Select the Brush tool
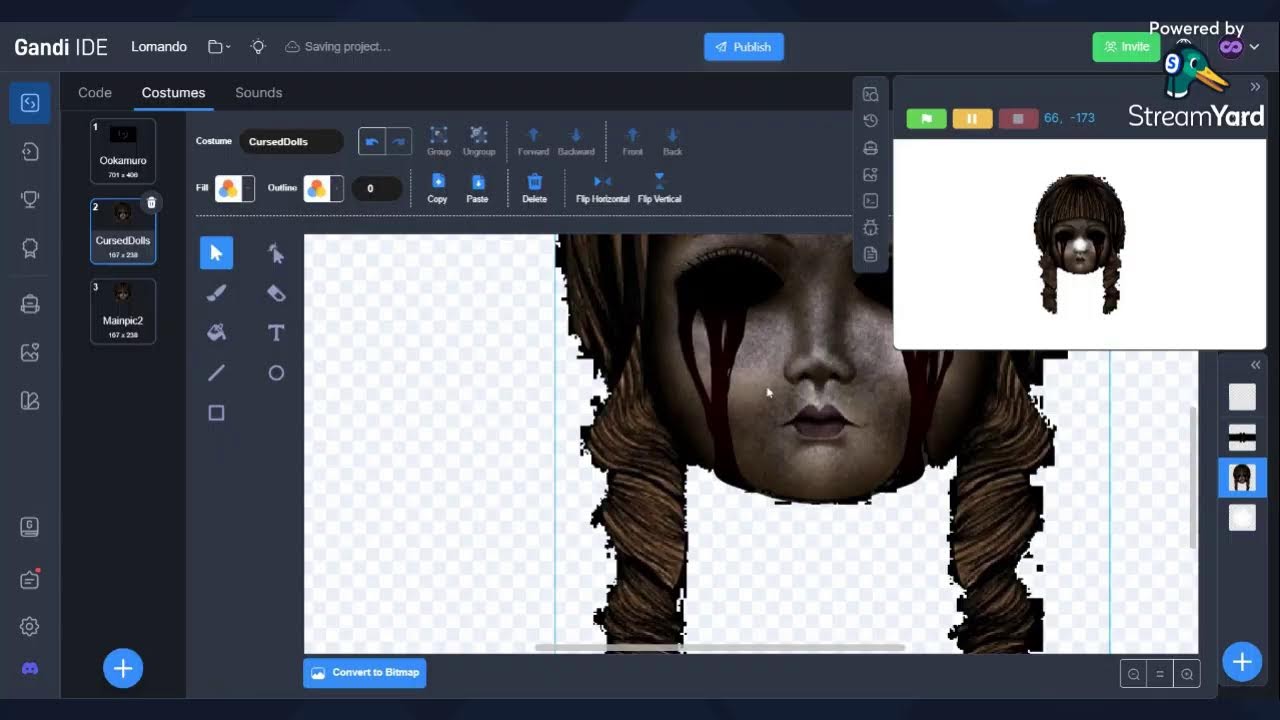Viewport: 1280px width, 720px height. (x=216, y=293)
